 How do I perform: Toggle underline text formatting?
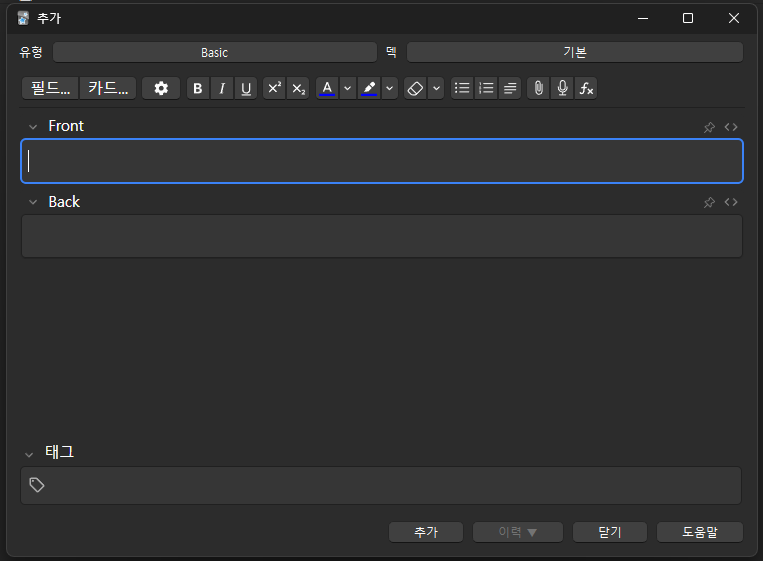246,88
